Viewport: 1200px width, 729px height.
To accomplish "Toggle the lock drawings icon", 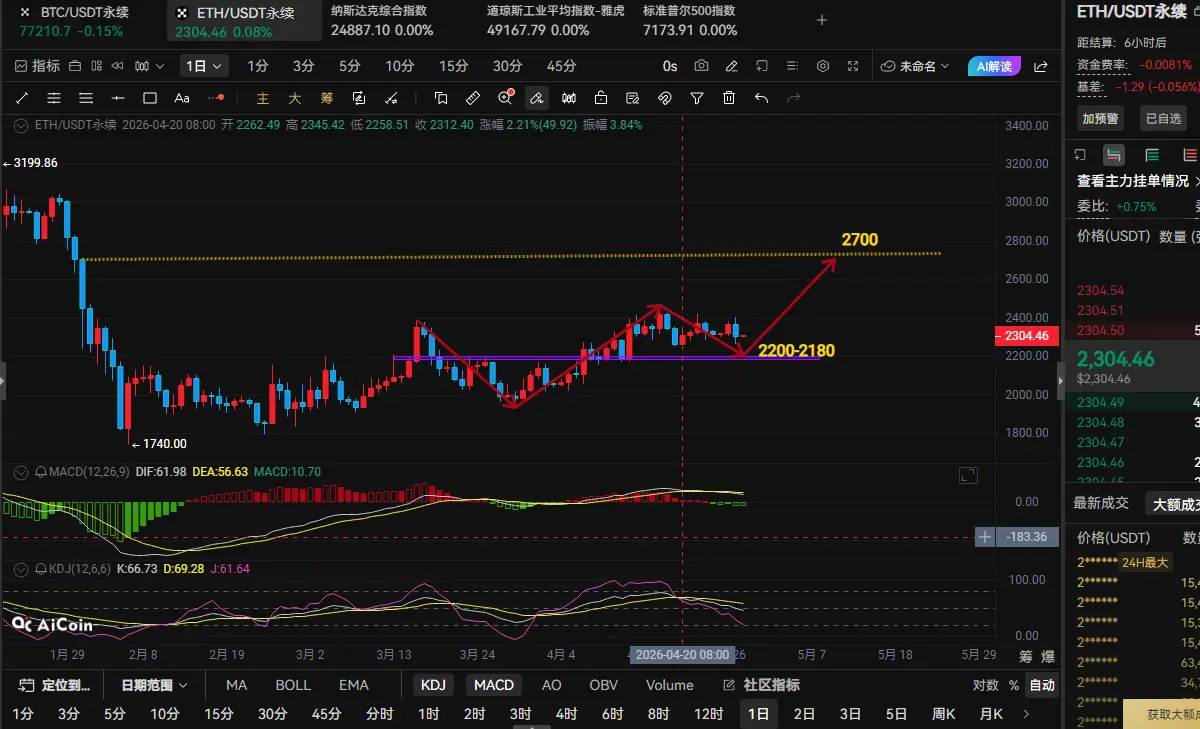I will coord(601,98).
